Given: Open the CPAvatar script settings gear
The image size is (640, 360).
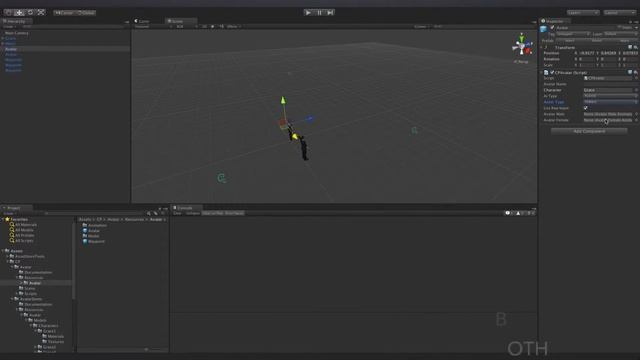Looking at the screenshot, I should [636, 73].
